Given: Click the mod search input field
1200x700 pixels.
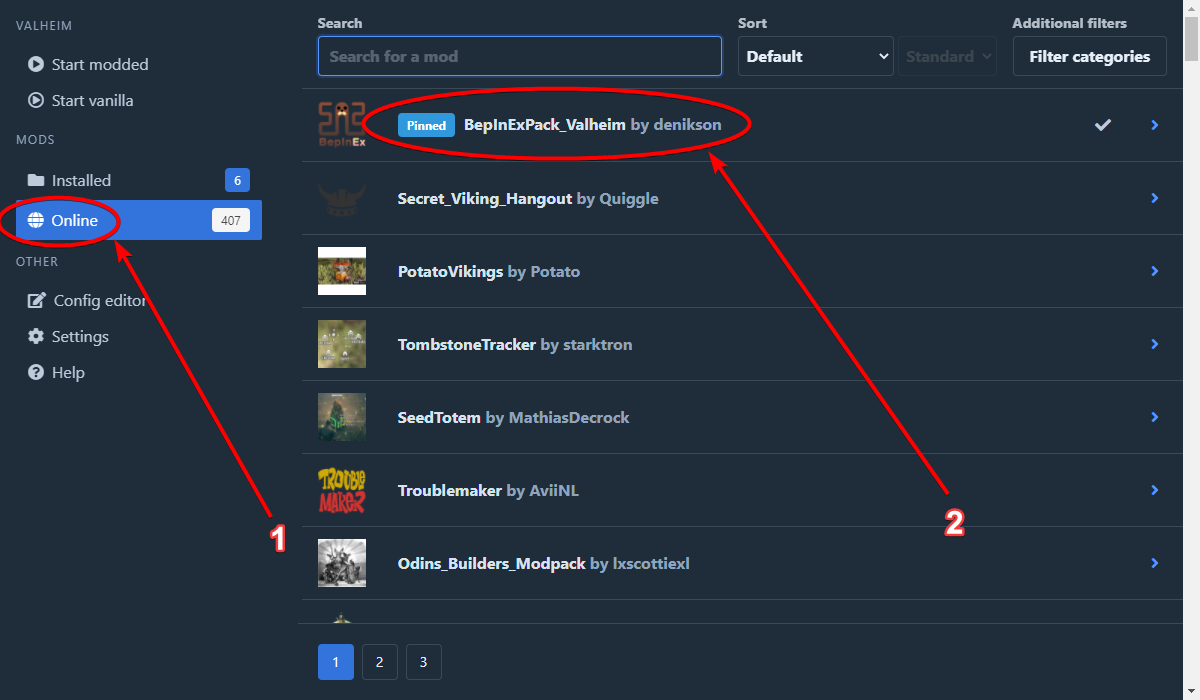Looking at the screenshot, I should 519,56.
